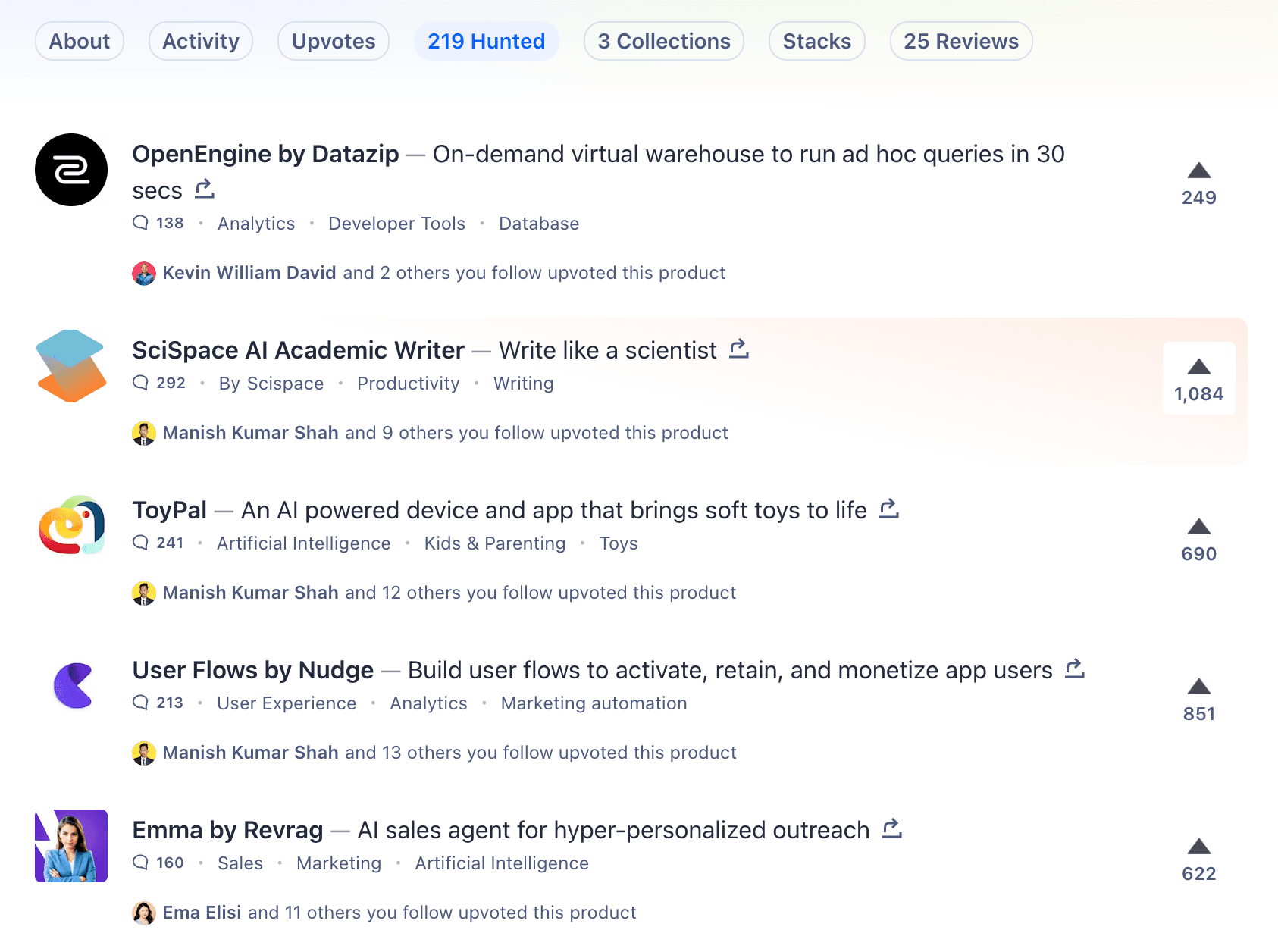
Task: Open Artificial Intelligence topic under Emma
Action: (502, 863)
